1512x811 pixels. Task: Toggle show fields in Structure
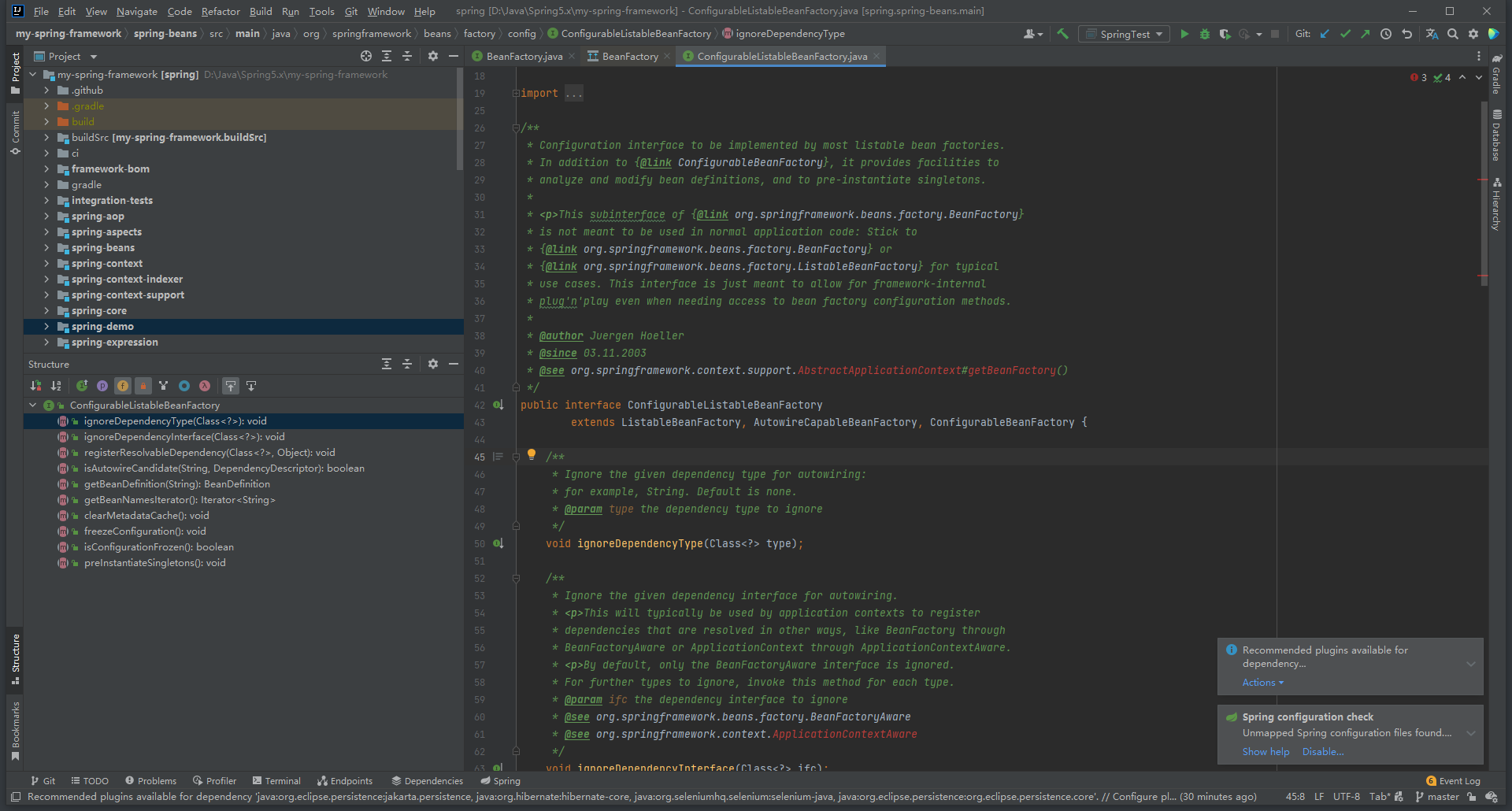123,386
